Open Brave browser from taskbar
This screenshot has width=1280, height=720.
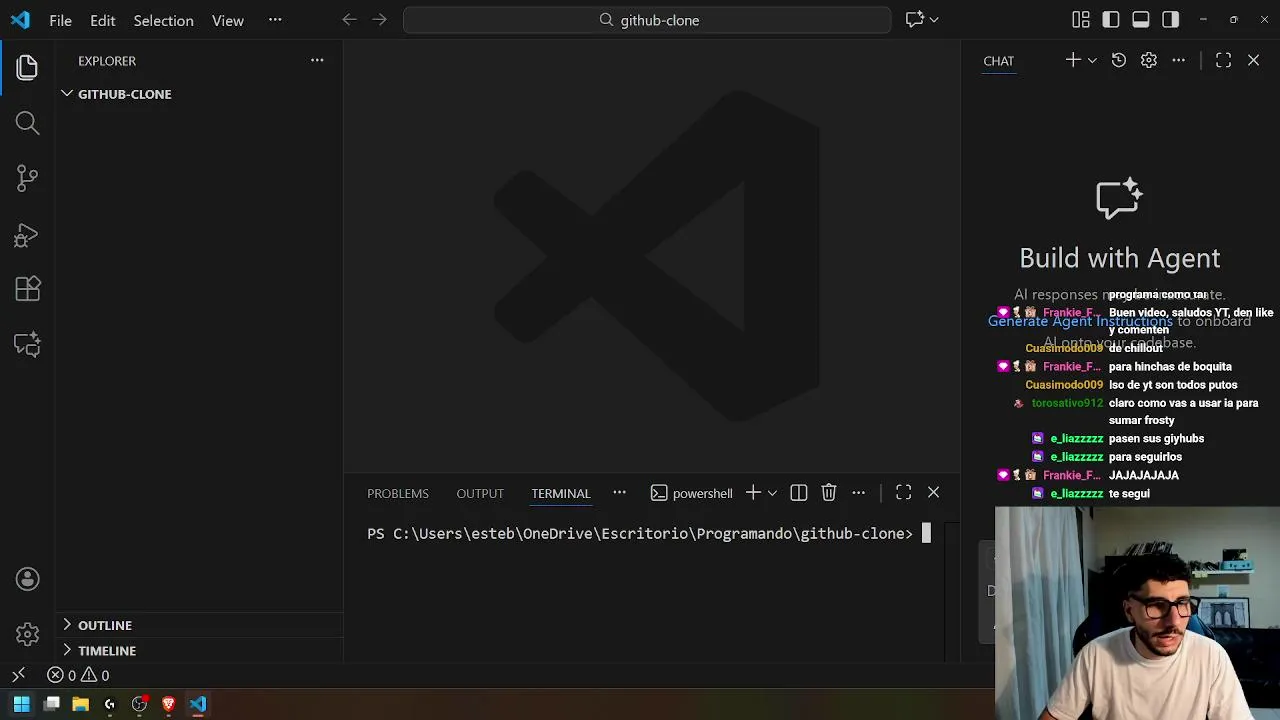168,704
